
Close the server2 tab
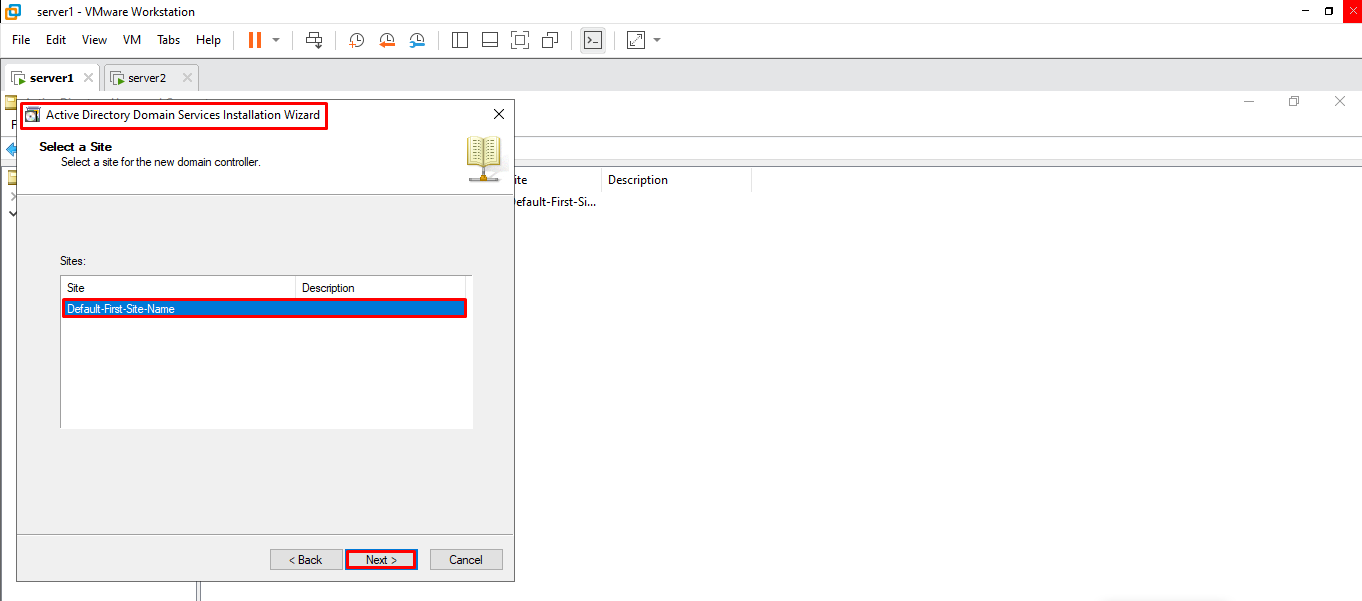tap(185, 78)
